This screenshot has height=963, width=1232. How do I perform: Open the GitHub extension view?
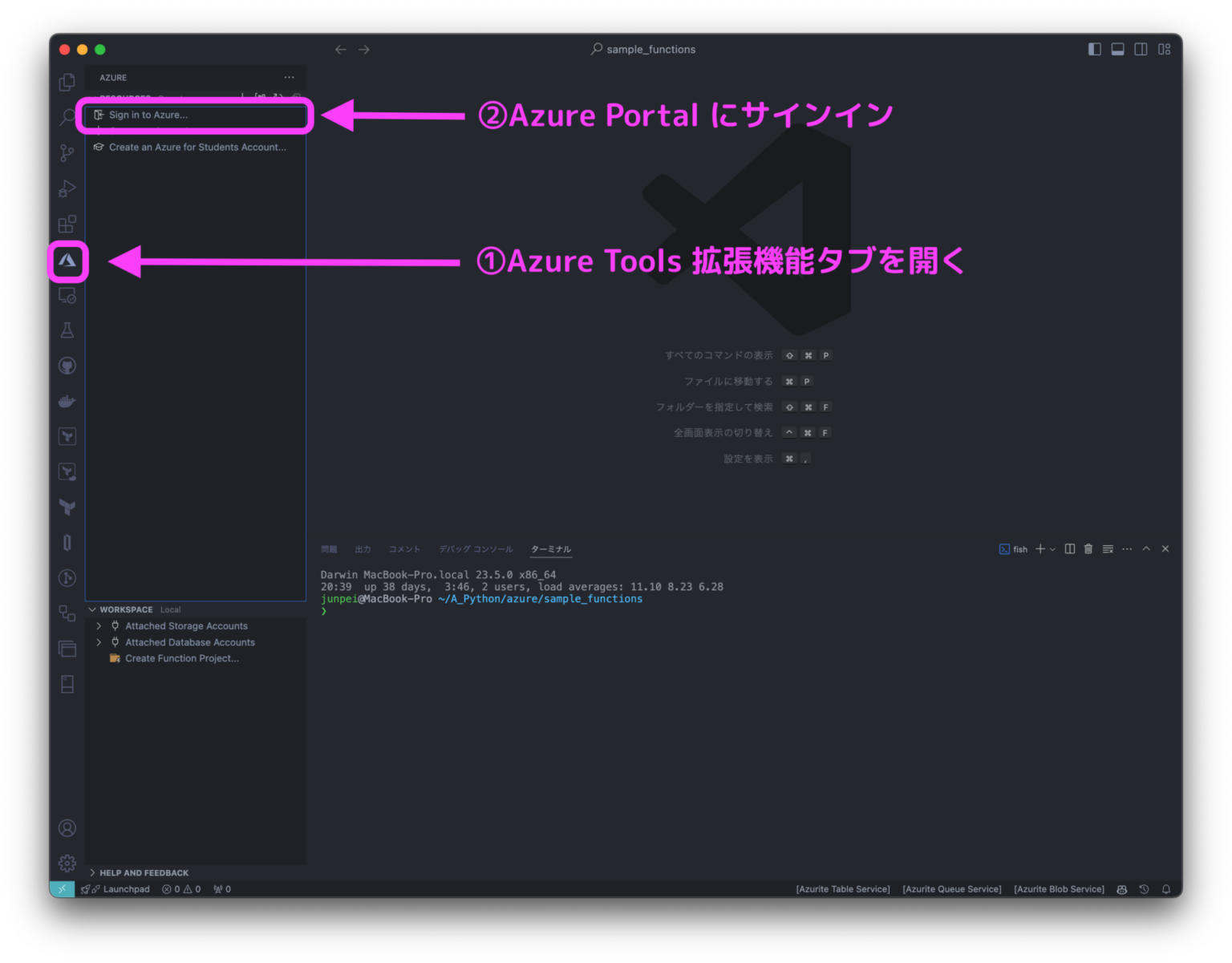tap(67, 366)
